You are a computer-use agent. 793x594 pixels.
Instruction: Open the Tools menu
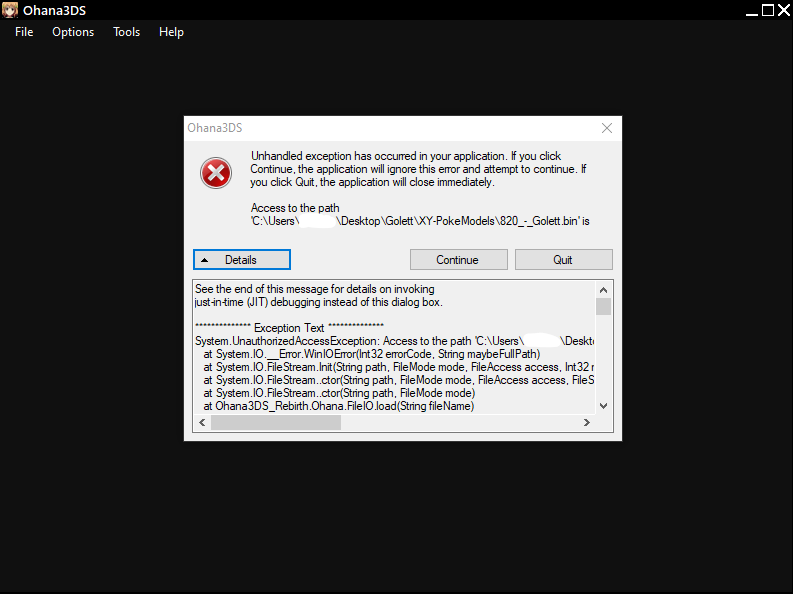click(x=126, y=32)
